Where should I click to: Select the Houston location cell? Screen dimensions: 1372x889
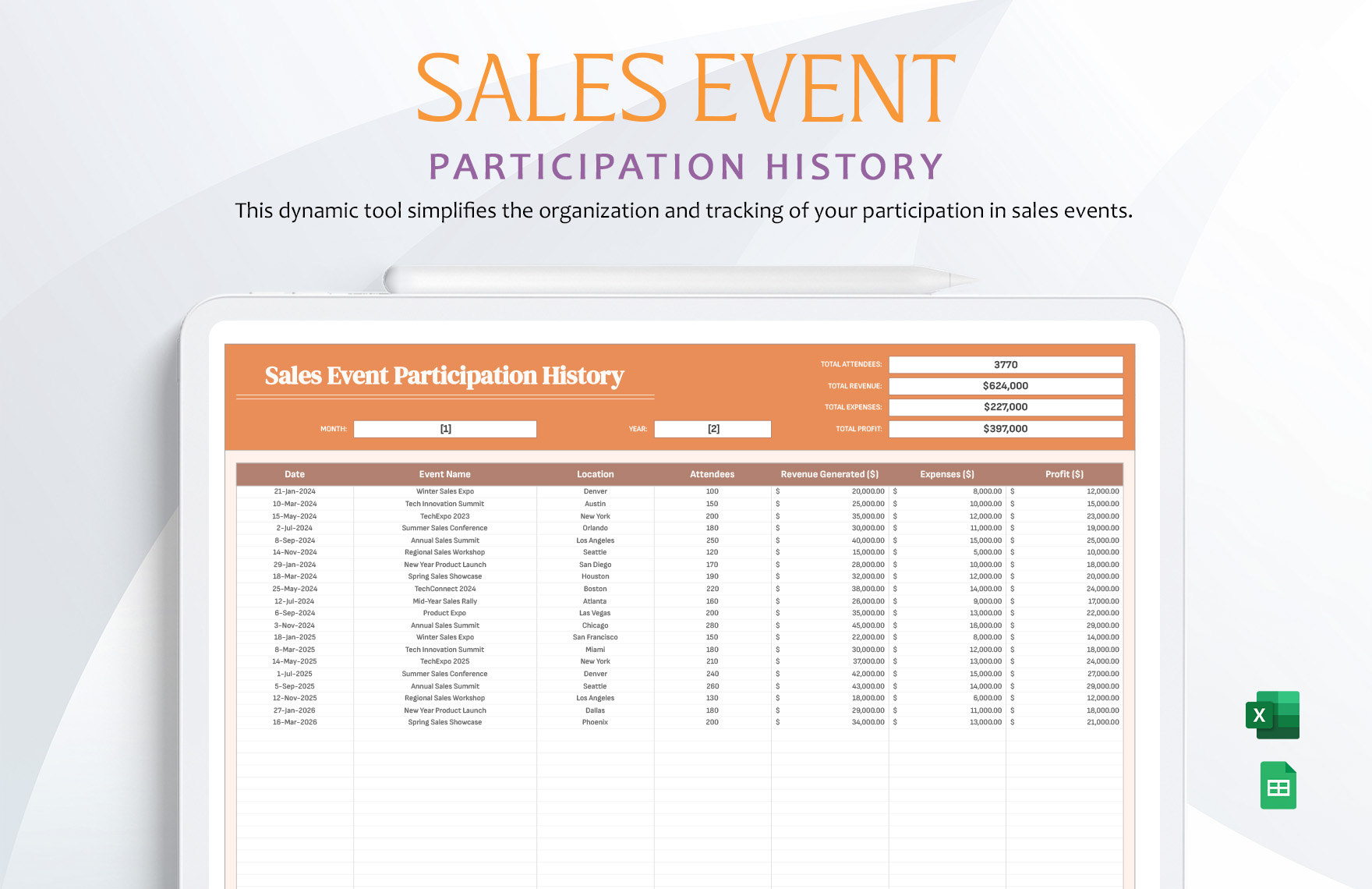596,576
